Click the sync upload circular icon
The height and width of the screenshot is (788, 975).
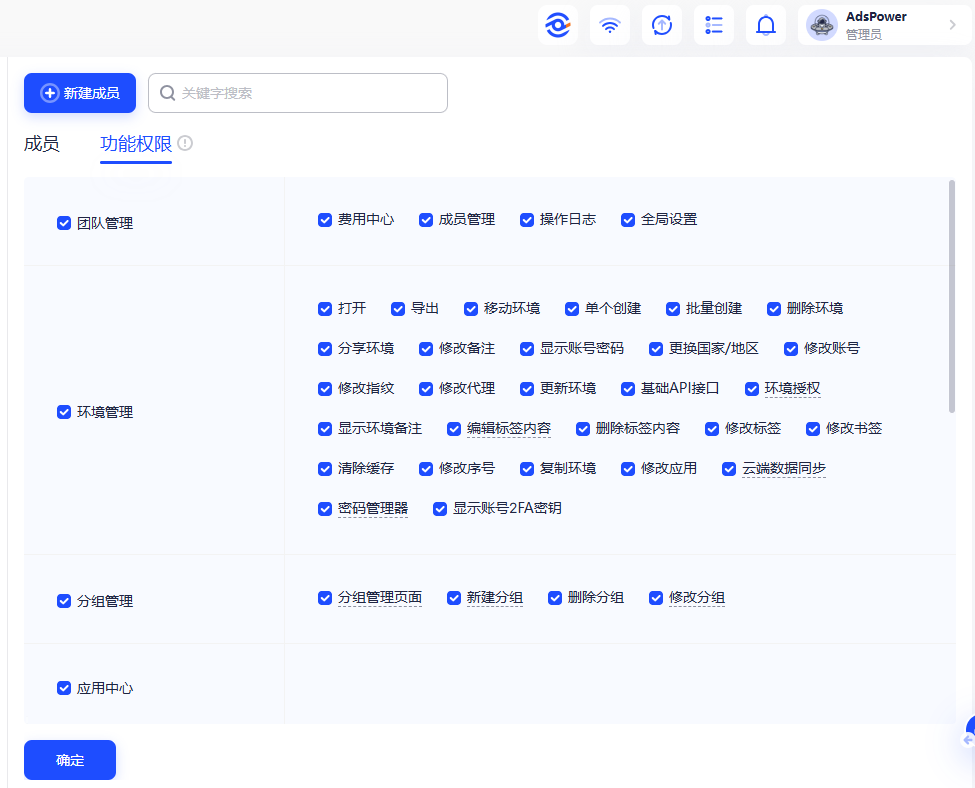(x=662, y=25)
